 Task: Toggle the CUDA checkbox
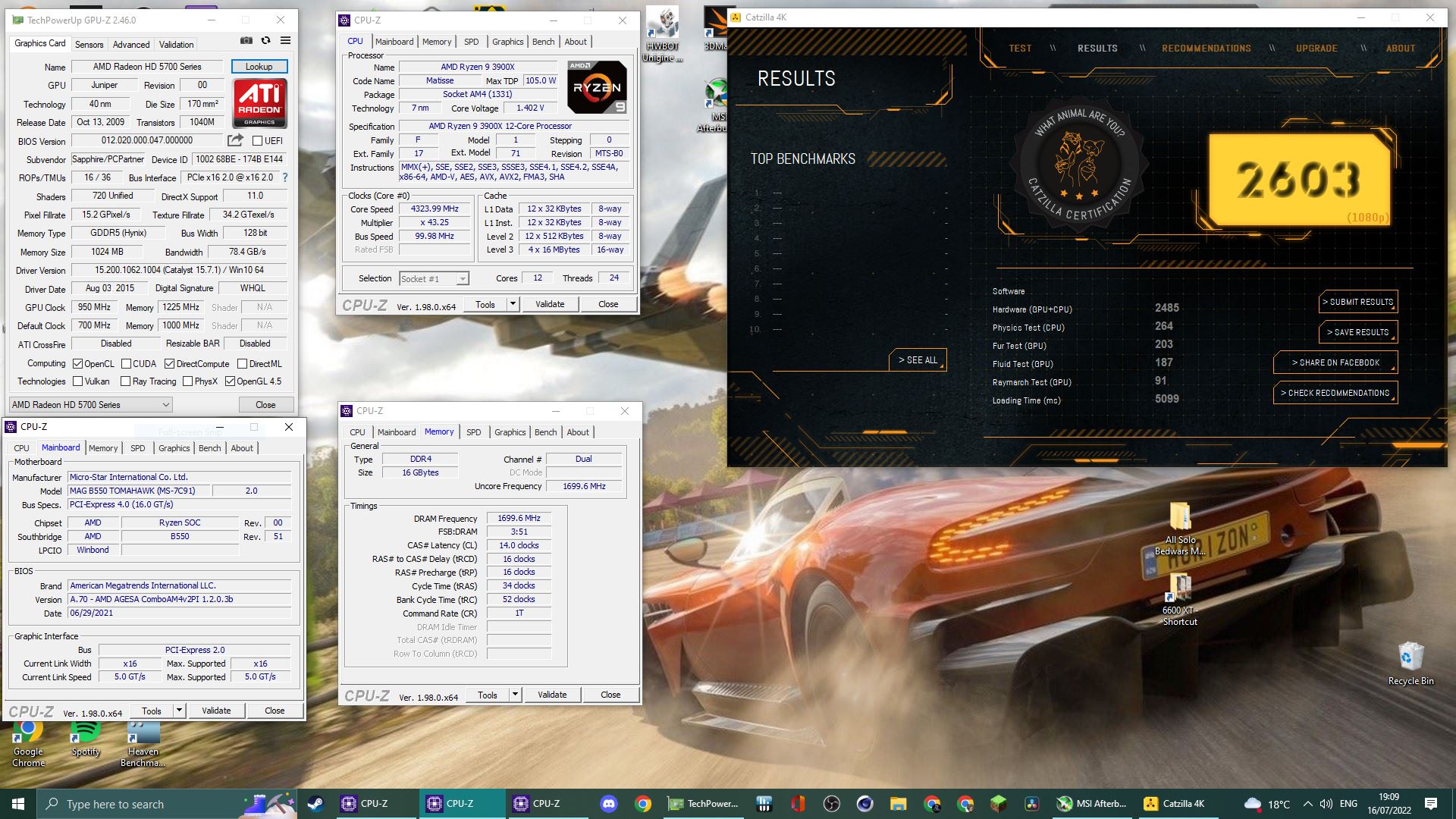click(126, 364)
